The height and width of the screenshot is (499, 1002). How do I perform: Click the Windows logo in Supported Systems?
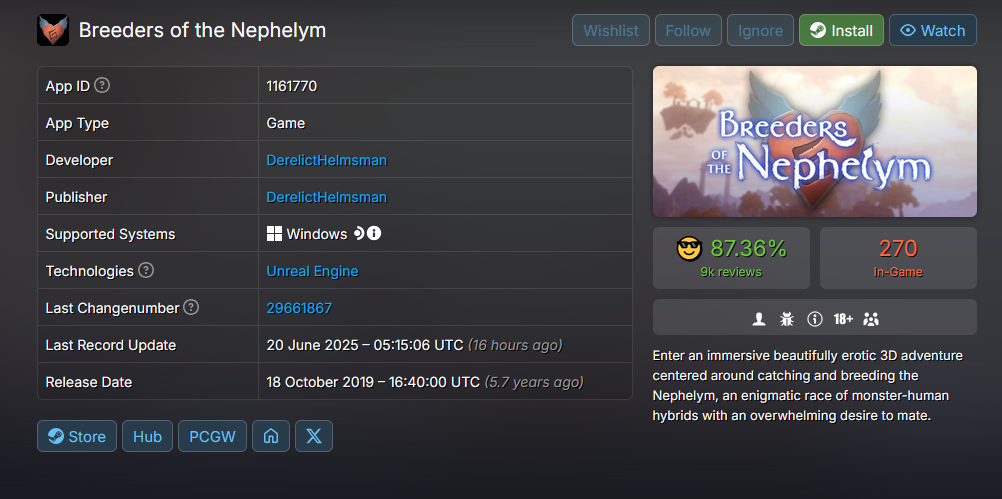[x=274, y=234]
